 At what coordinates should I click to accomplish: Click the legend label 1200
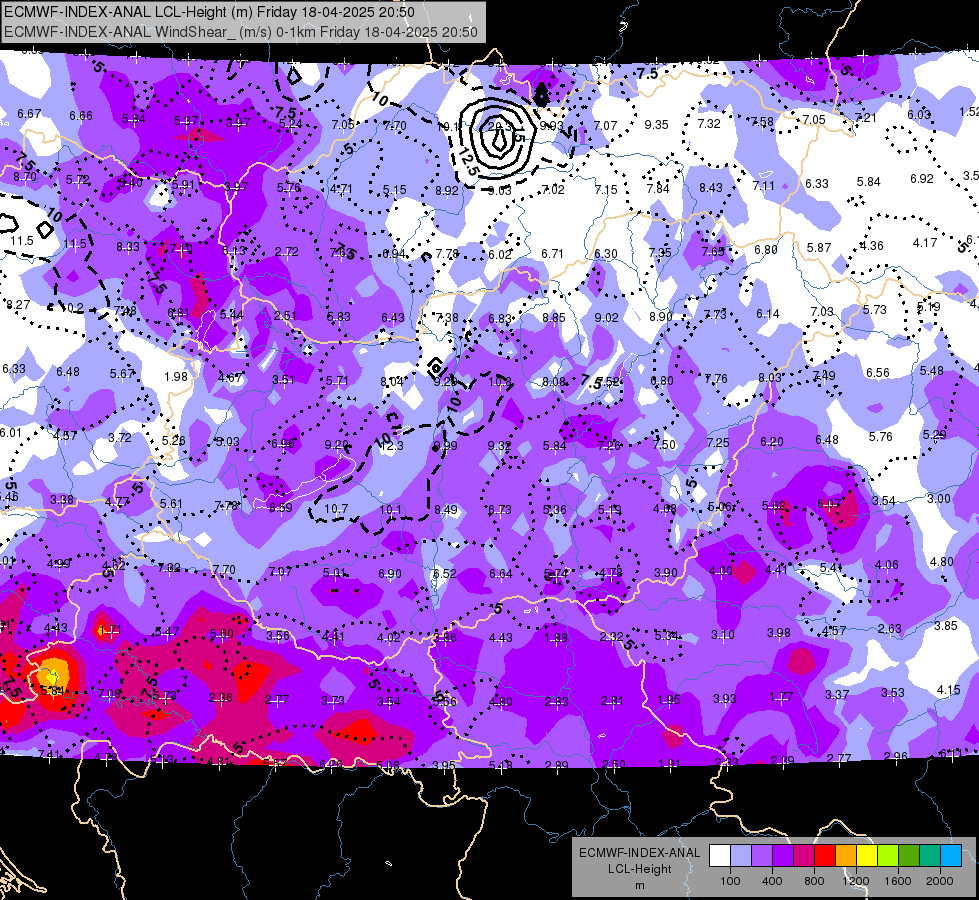click(855, 881)
